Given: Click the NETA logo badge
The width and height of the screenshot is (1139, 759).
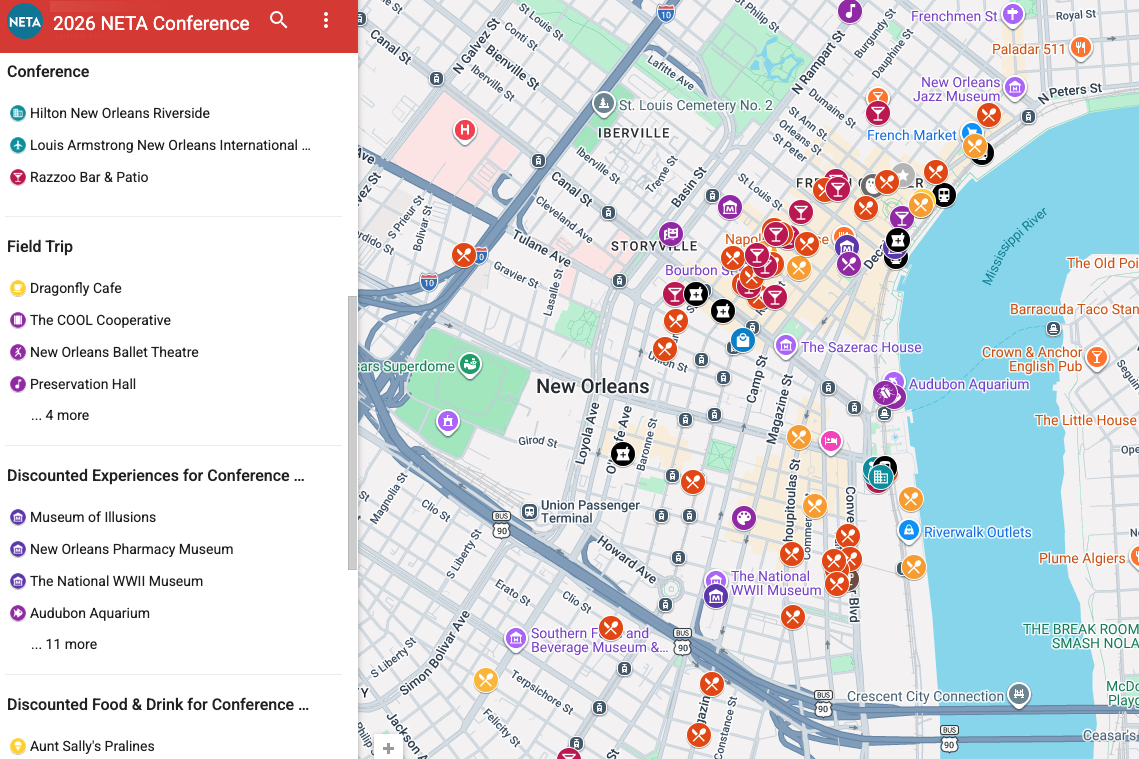Looking at the screenshot, I should [x=25, y=22].
